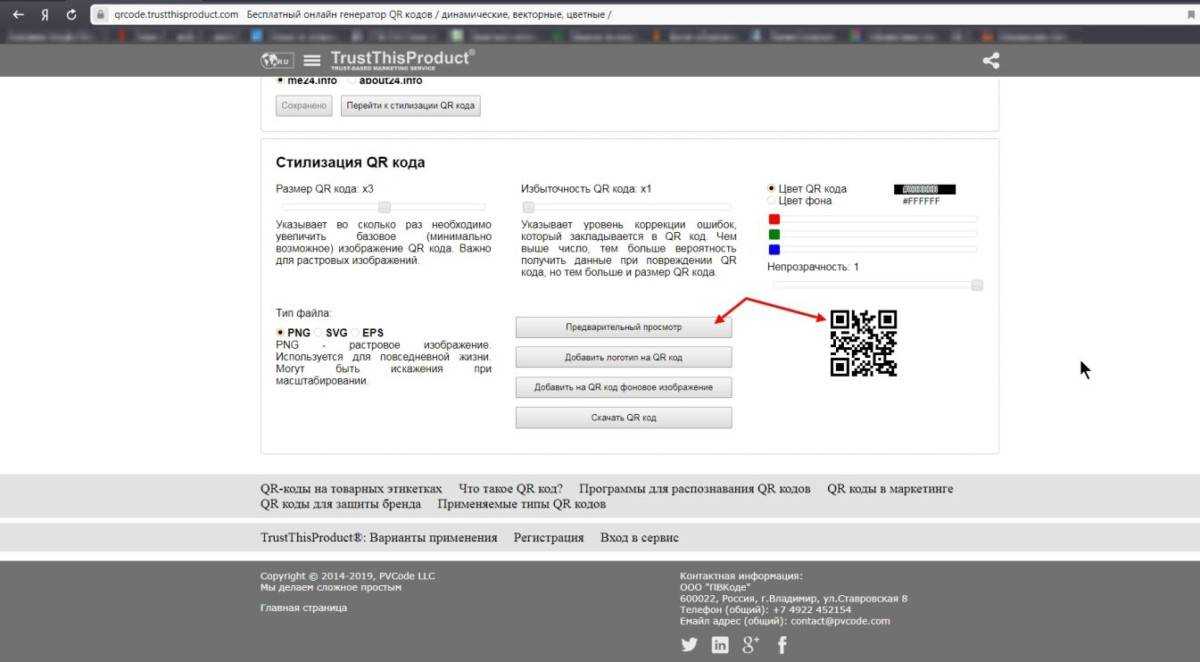The image size is (1200, 662).
Task: Open the Twitter icon in the footer
Action: (689, 645)
